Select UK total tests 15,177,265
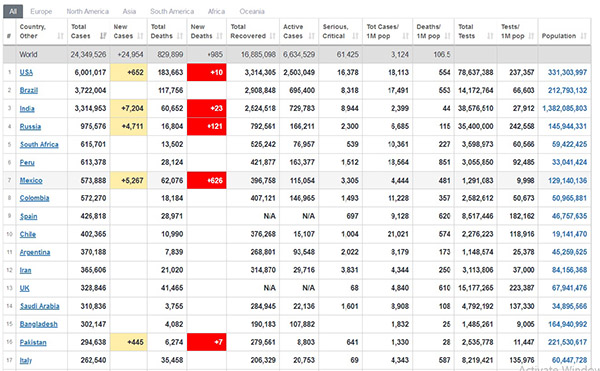This screenshot has height=371, width=600. [x=476, y=288]
